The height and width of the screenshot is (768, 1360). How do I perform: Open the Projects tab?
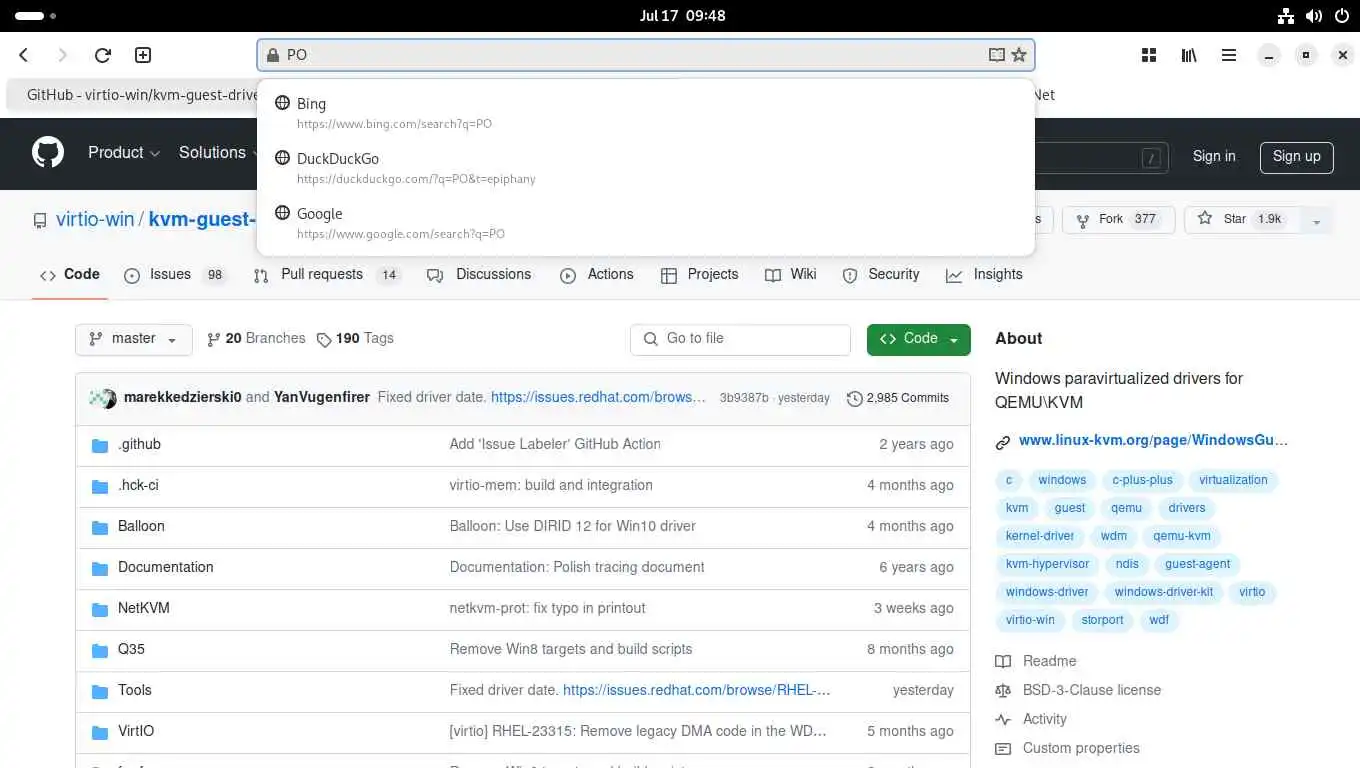[700, 275]
